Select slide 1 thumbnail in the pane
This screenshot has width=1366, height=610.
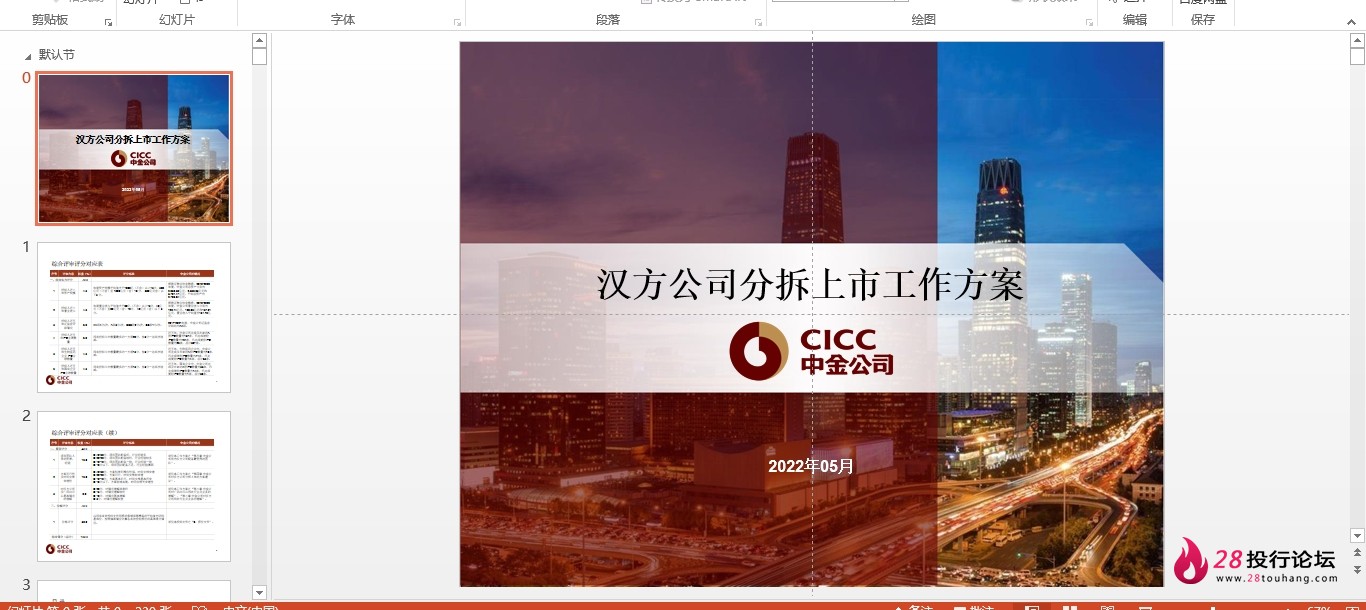point(134,317)
